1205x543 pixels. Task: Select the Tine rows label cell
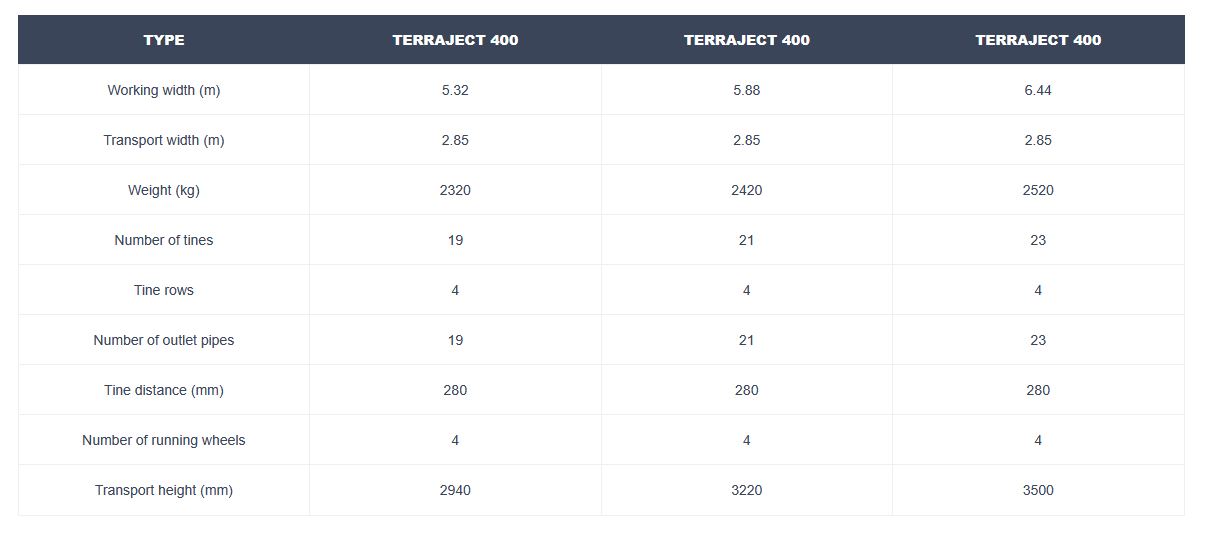click(164, 290)
